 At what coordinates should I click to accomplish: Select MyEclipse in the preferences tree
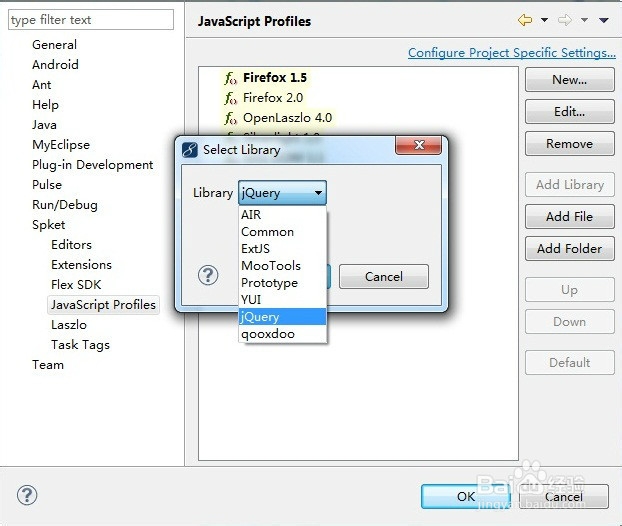(x=61, y=145)
